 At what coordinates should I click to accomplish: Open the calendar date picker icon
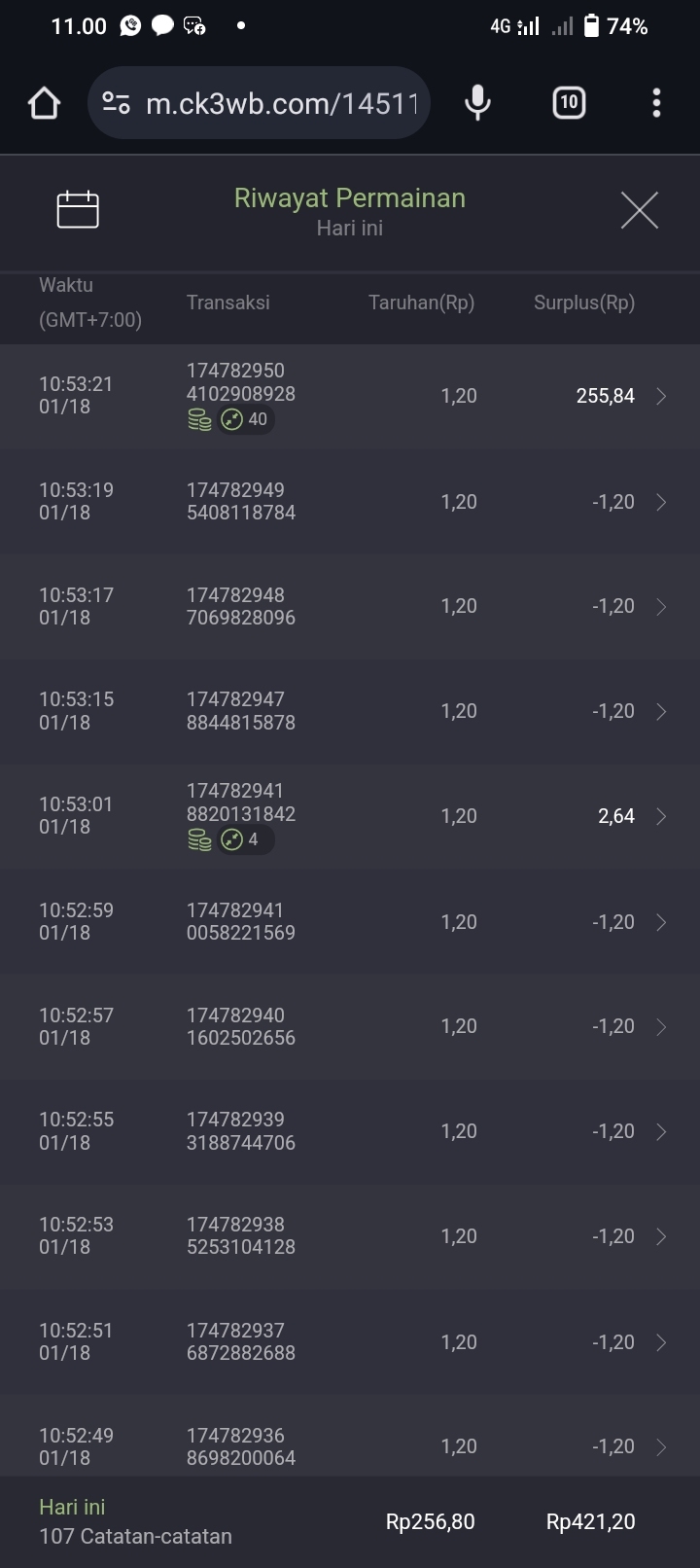pos(78,209)
